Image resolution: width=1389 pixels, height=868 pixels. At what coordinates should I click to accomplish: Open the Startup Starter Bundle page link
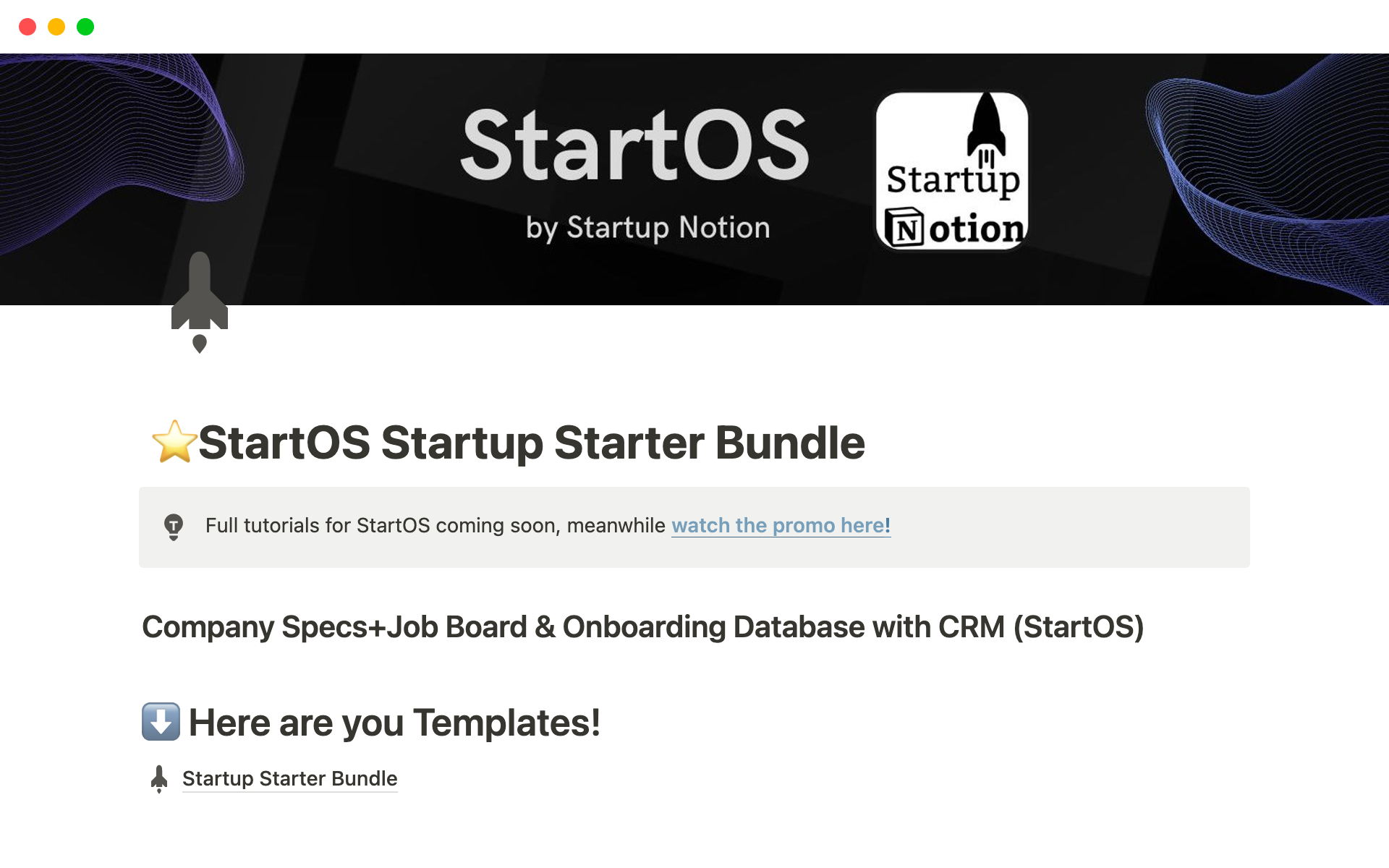tap(289, 779)
